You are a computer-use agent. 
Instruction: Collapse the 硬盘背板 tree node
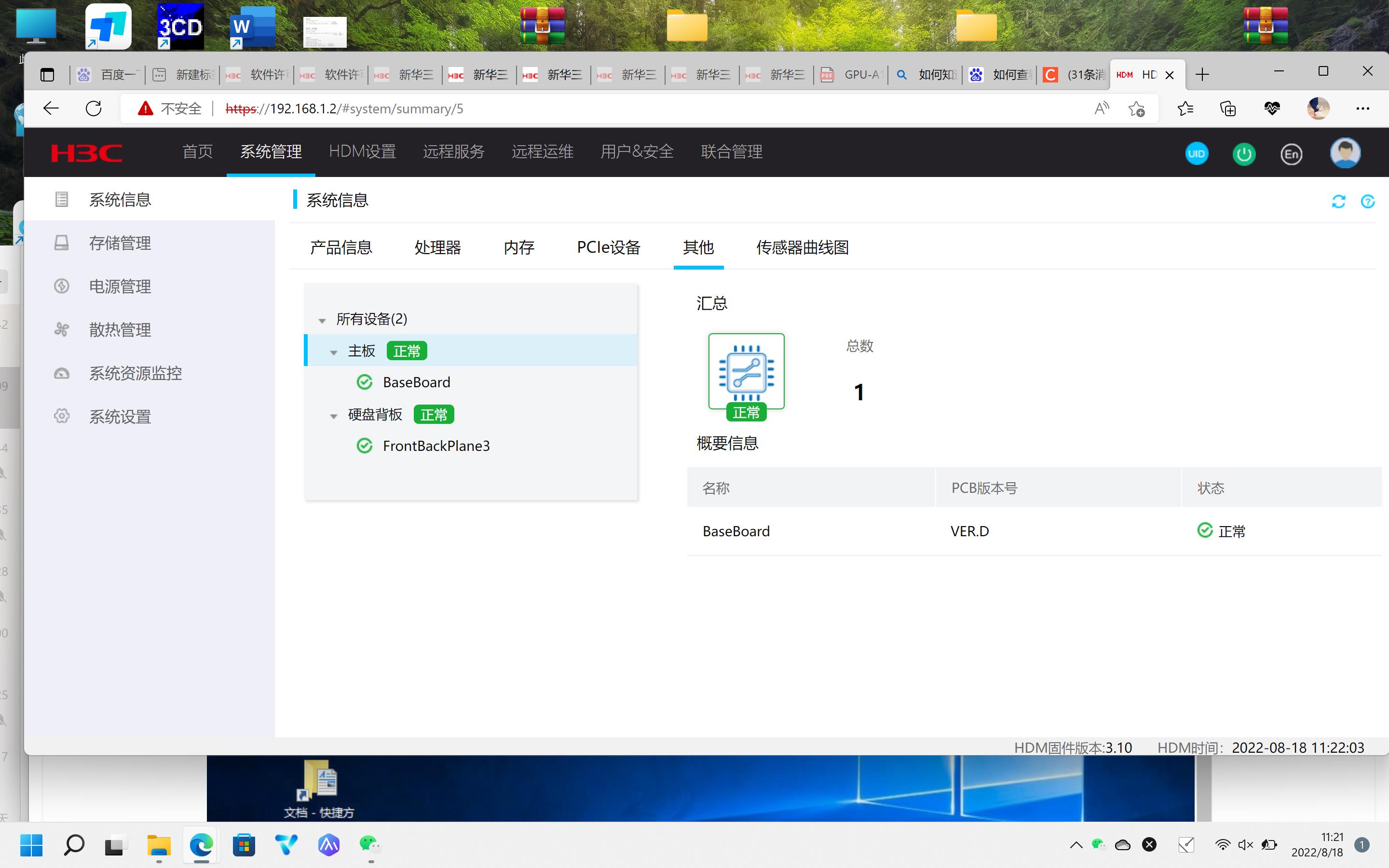coord(333,416)
